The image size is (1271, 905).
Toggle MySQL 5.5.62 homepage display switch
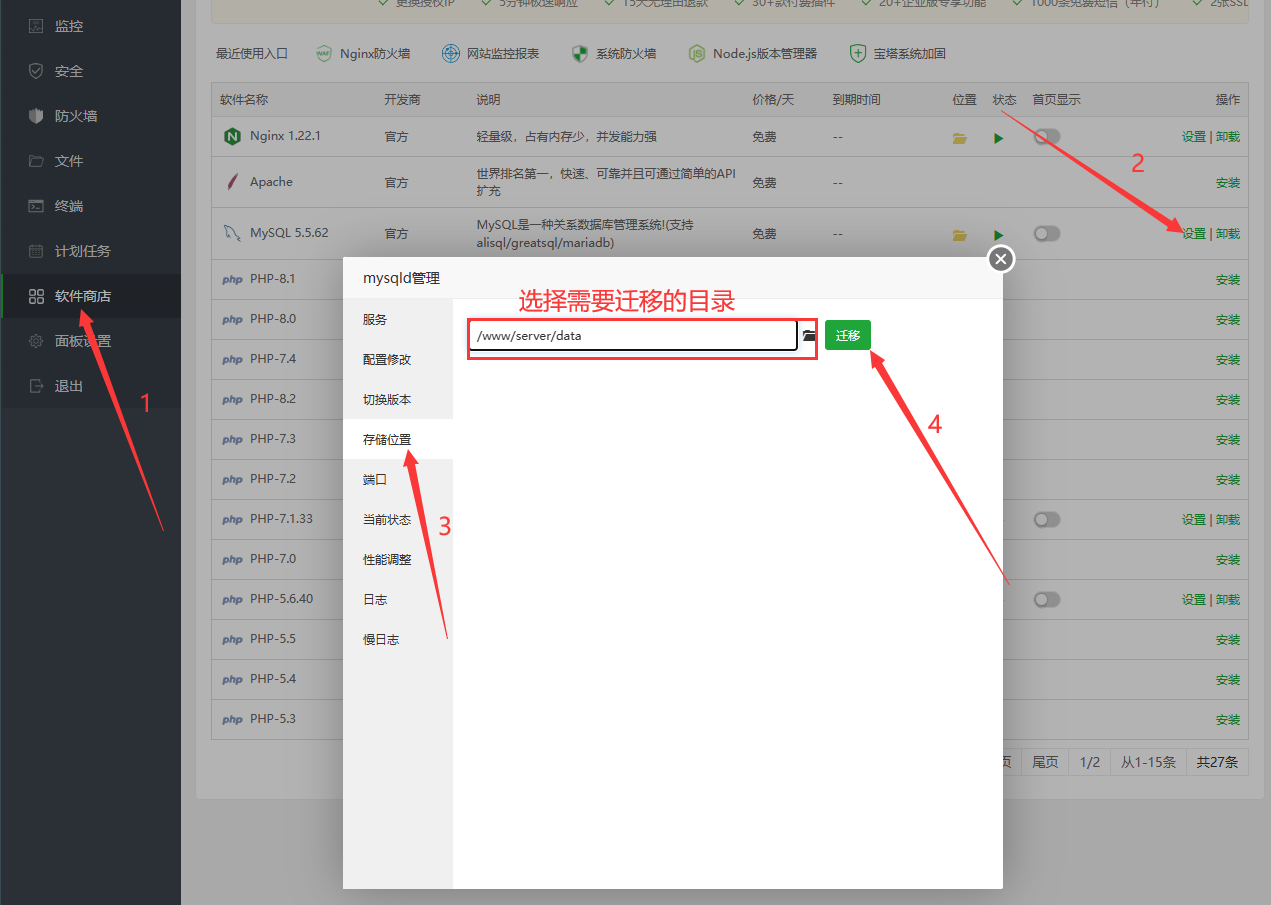[x=1047, y=233]
